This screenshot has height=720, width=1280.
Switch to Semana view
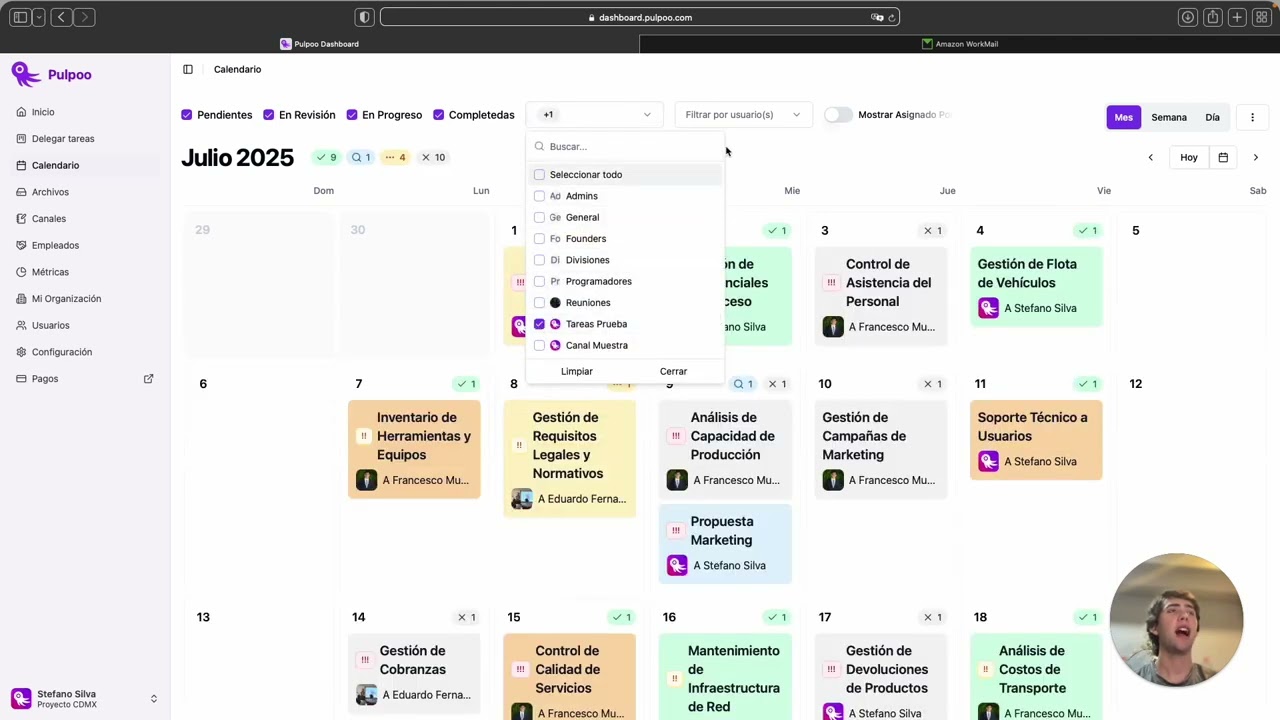(1169, 117)
